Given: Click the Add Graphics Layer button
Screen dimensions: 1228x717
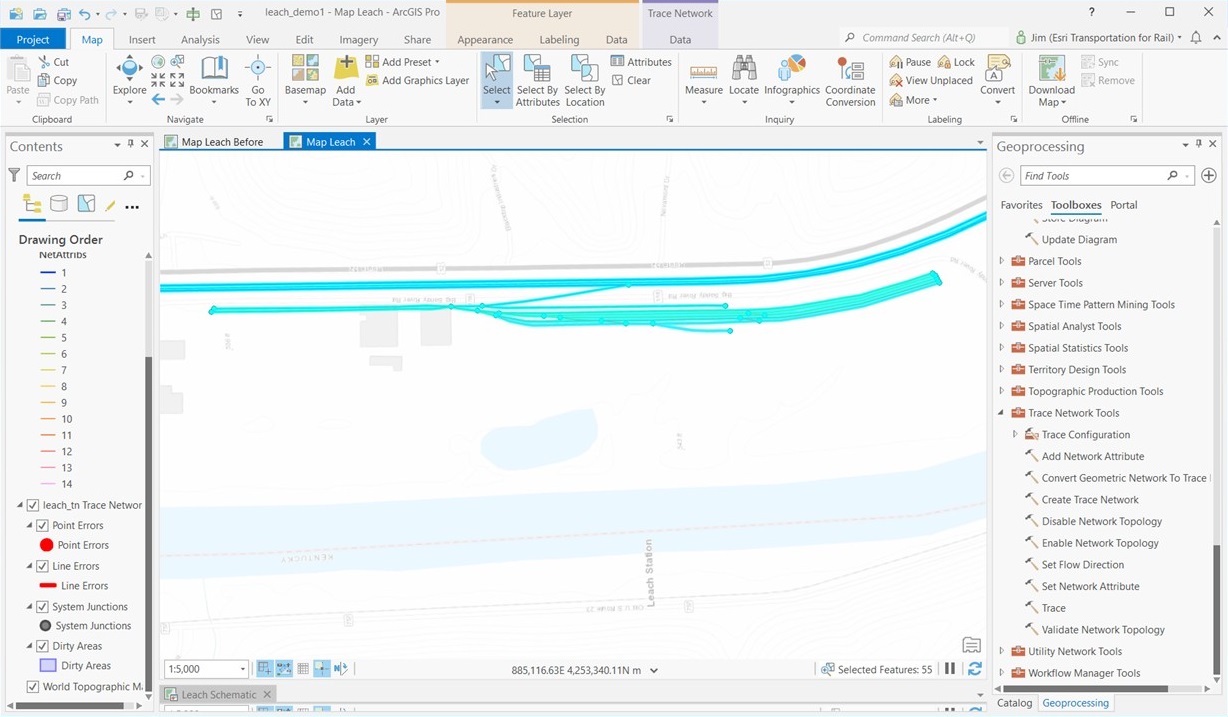Looking at the screenshot, I should [x=415, y=78].
